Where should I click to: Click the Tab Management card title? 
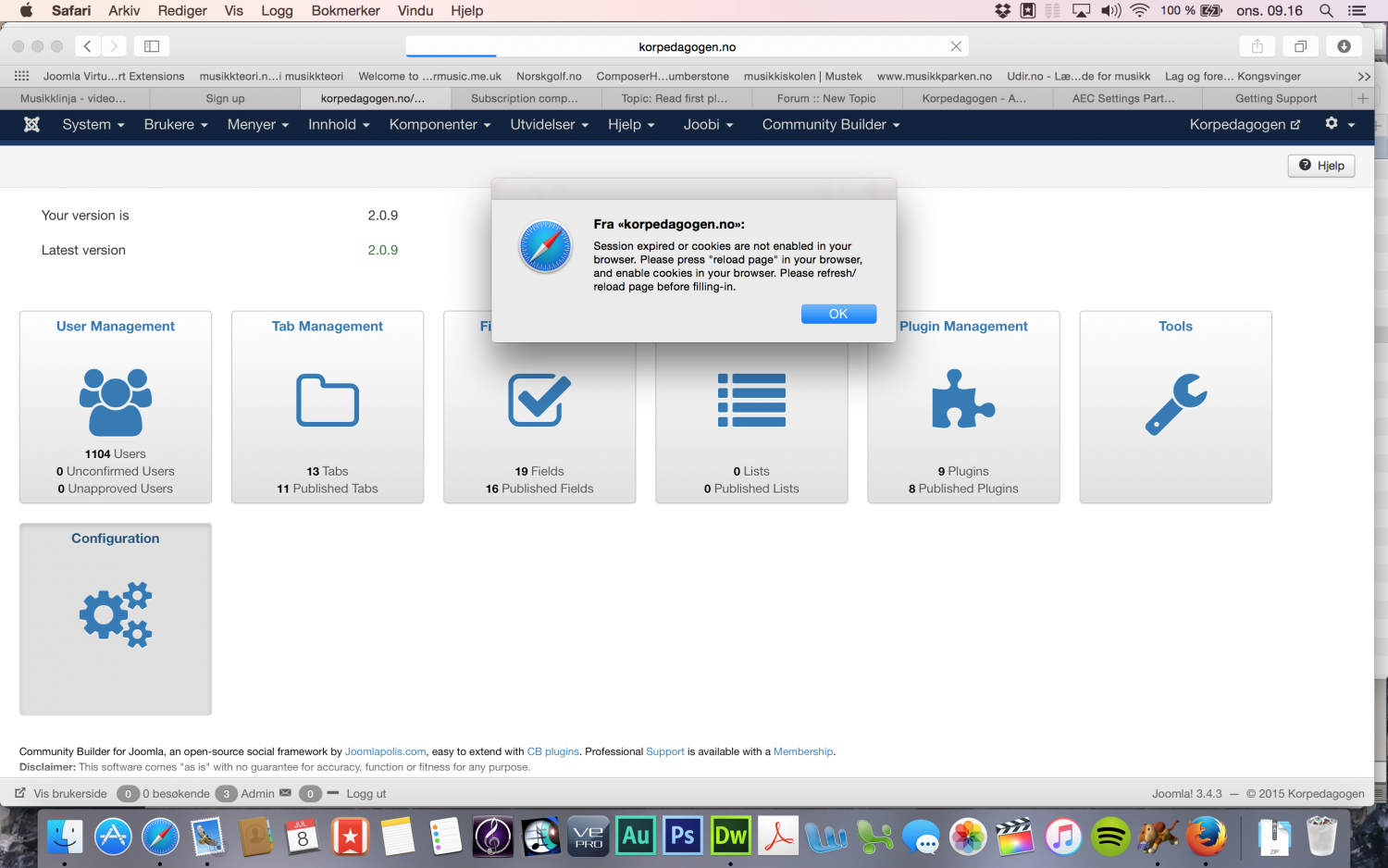coord(328,326)
